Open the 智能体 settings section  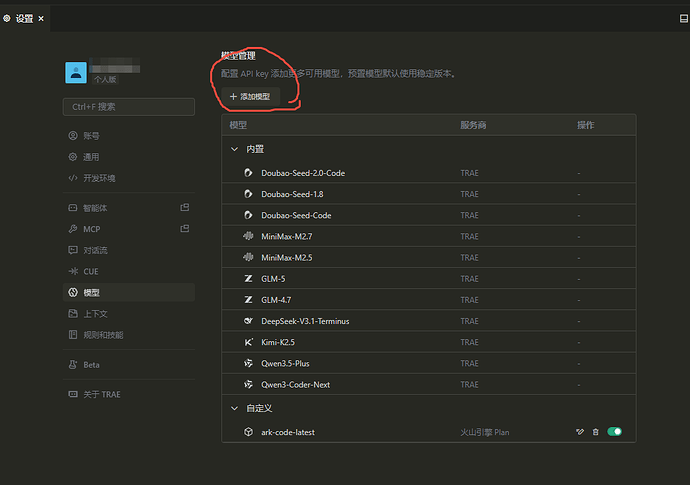129,208
